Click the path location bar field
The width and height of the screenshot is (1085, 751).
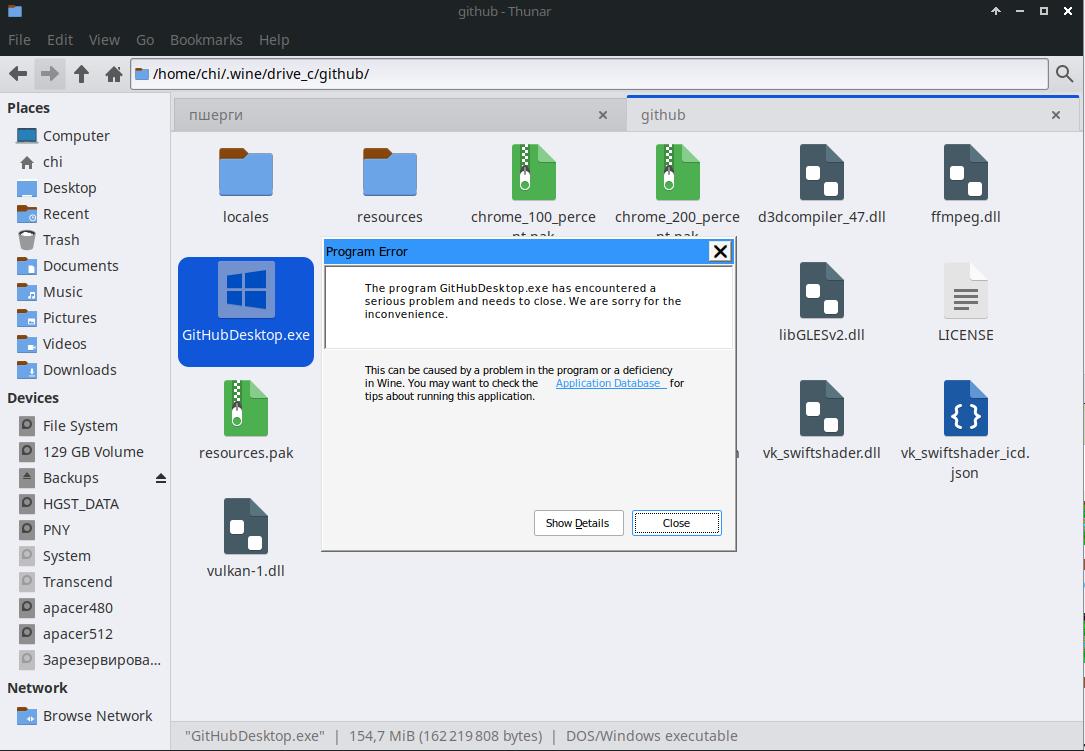590,74
